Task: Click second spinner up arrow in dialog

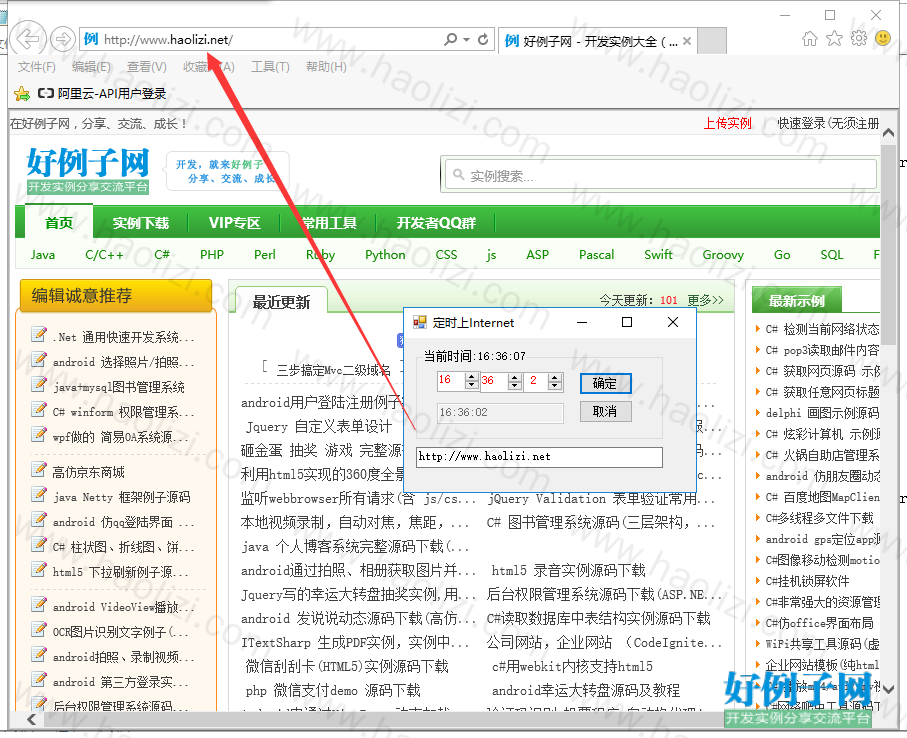Action: click(555, 377)
